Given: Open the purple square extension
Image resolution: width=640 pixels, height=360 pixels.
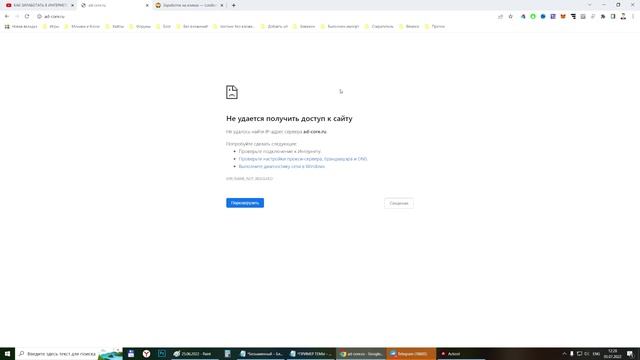Looking at the screenshot, I should pos(553,16).
